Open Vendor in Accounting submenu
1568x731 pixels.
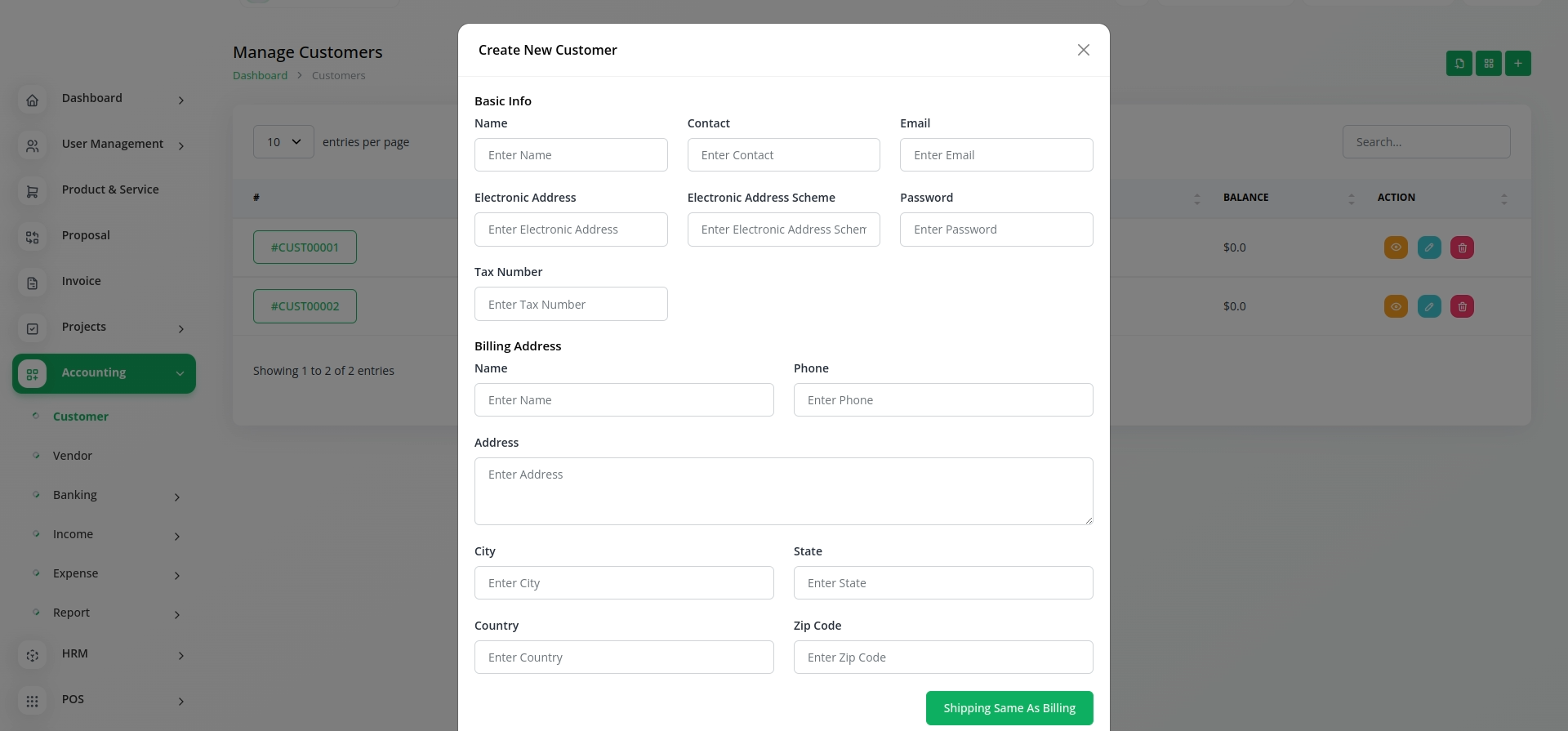point(73,456)
